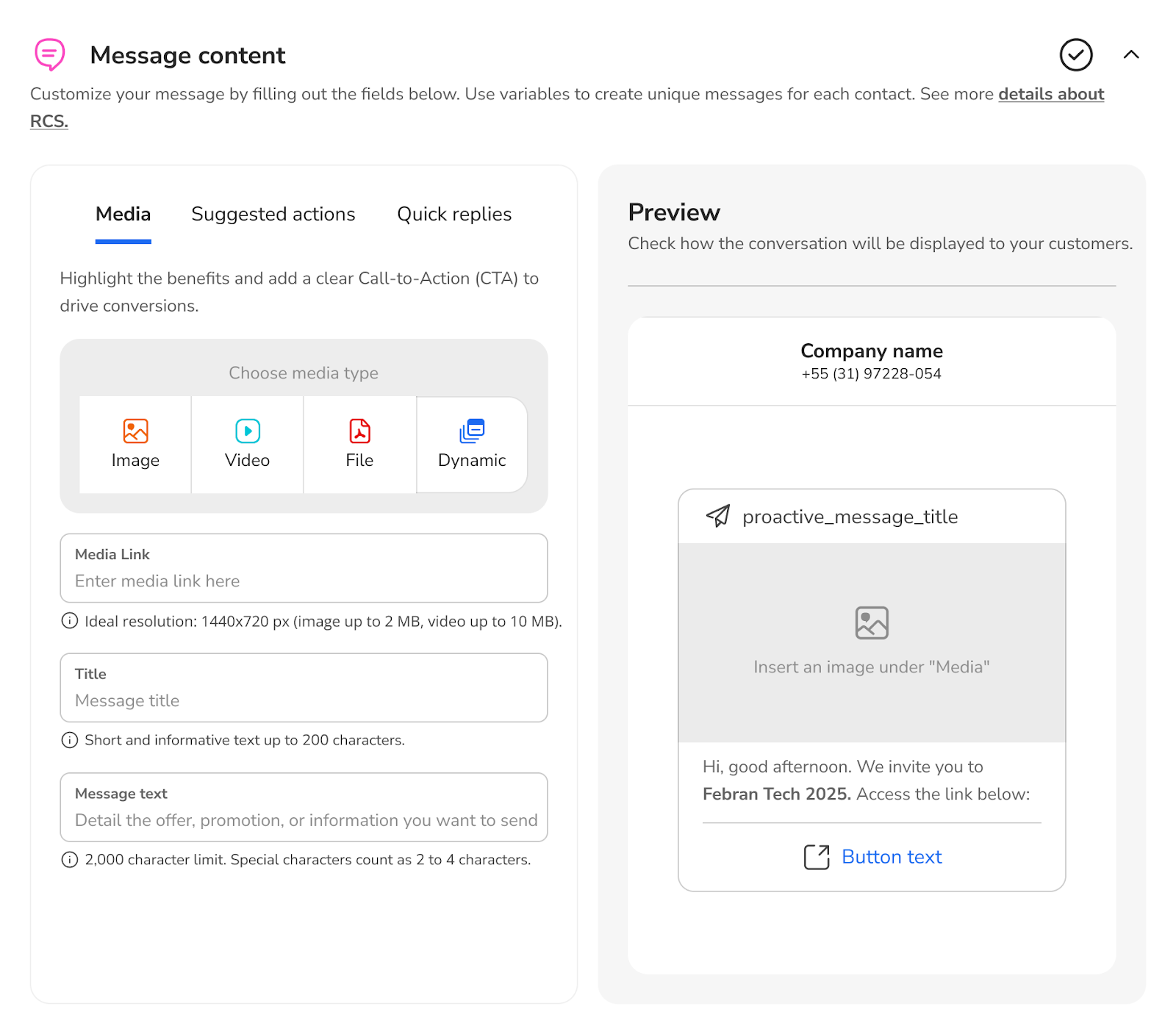Click the info icon by character limit note
1176x1034 pixels.
[x=69, y=860]
